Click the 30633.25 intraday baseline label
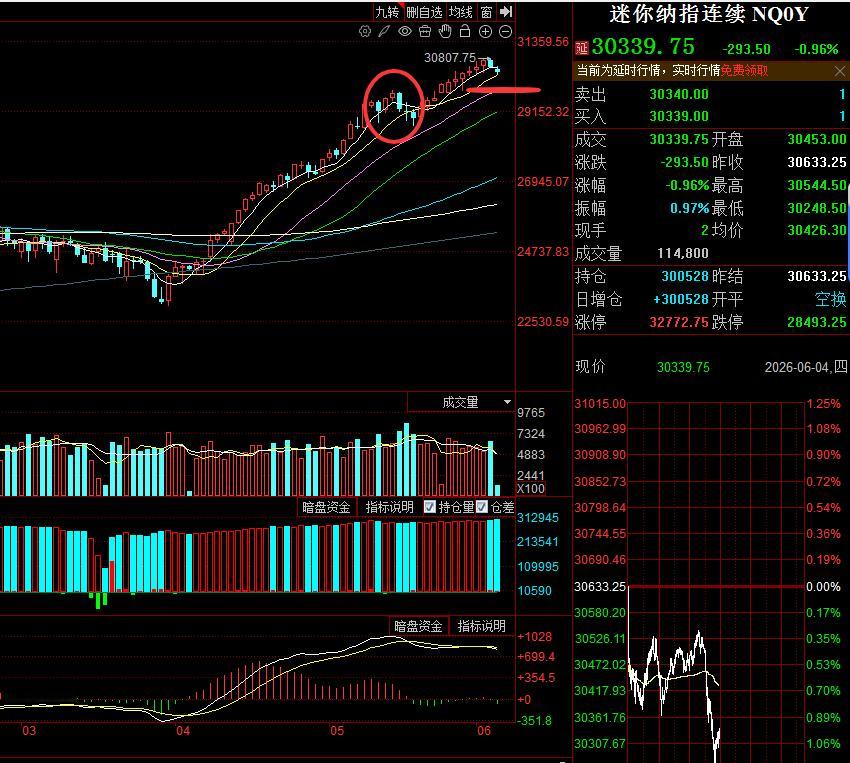850x763 pixels. 600,586
